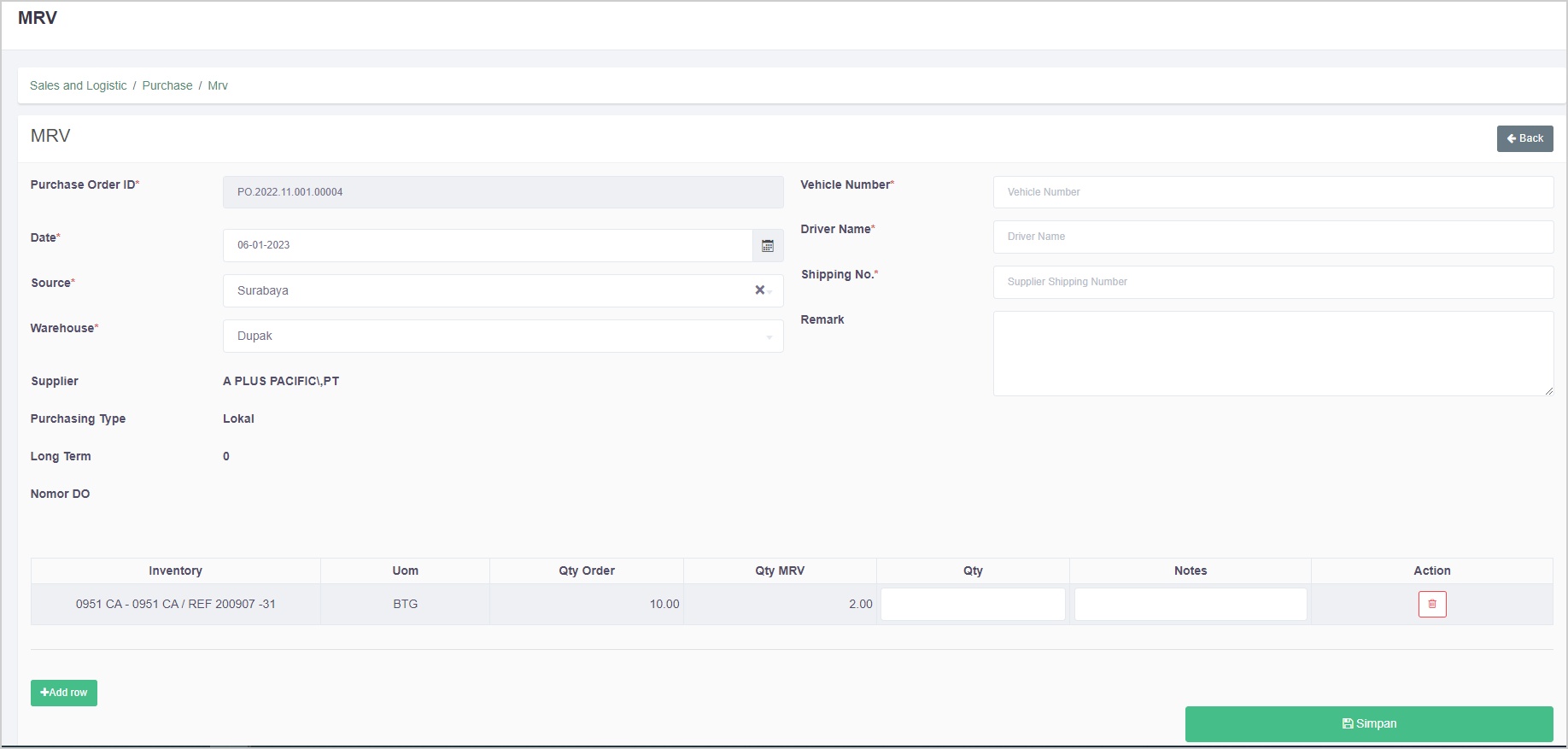Delete the inventory row with trash icon
The width and height of the screenshot is (1568, 749).
1431,604
